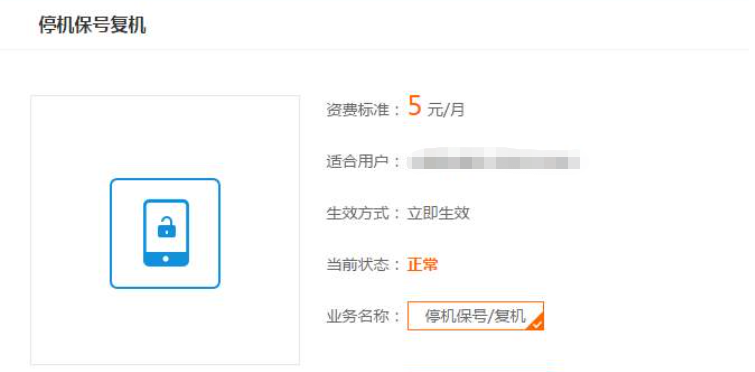Image resolution: width=755 pixels, height=372 pixels.
Task: Click the 停机保号复机 page title
Action: 92,26
